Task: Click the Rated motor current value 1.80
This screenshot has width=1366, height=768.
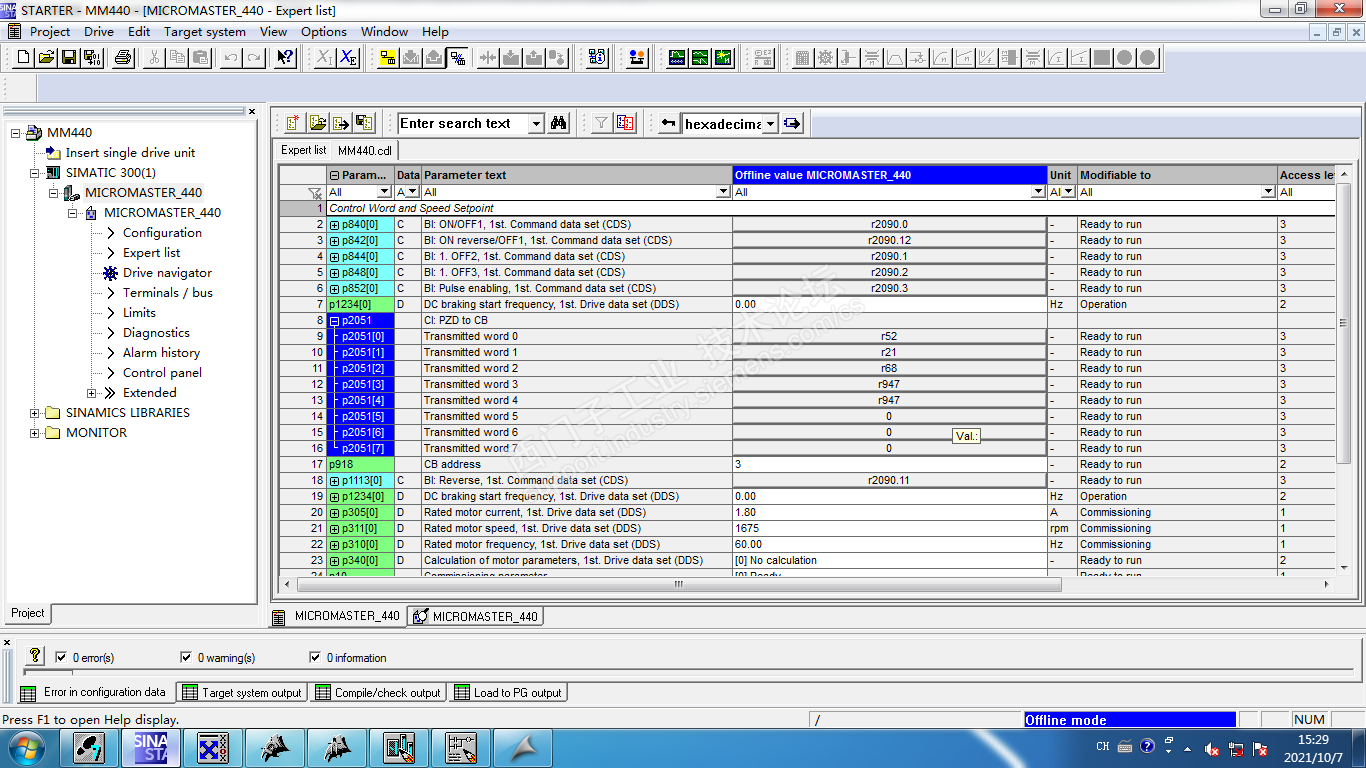Action: pos(889,513)
